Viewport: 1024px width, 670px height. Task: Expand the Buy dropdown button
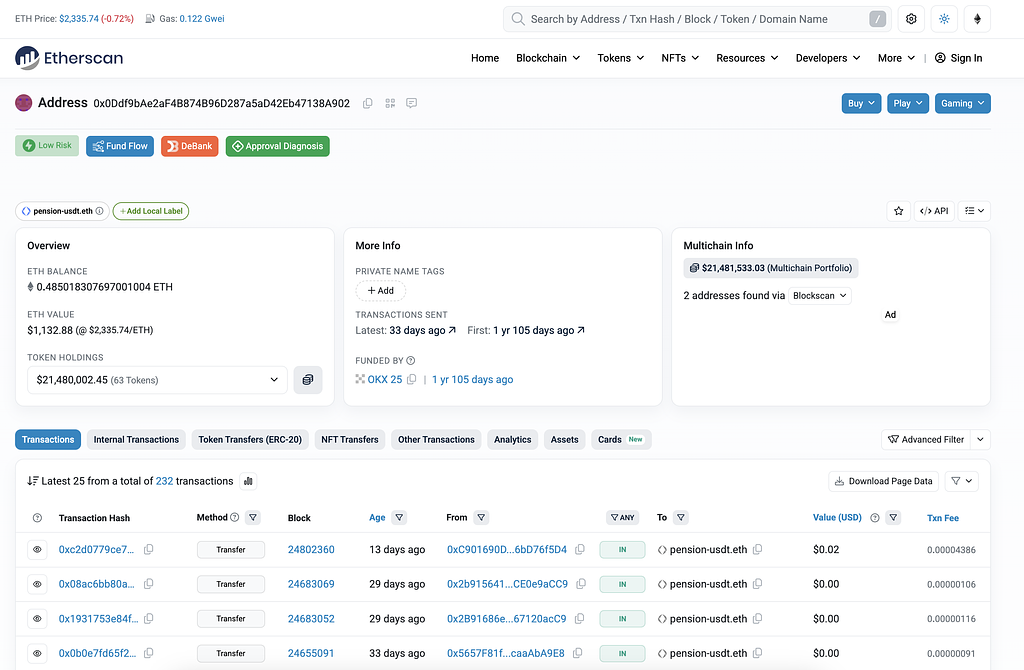click(x=861, y=103)
